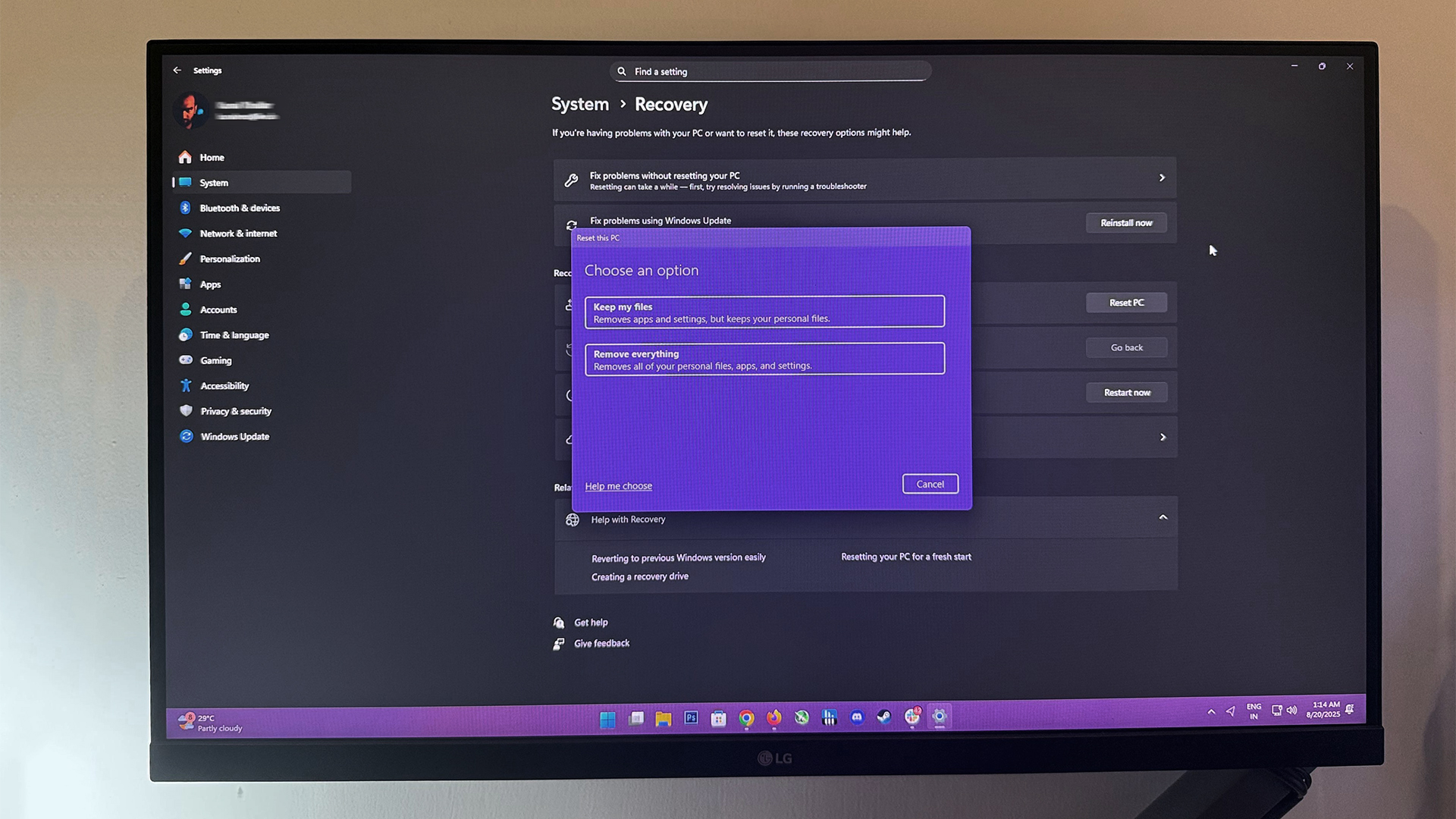Click the Reinstall now button
Screen dimensions: 1456x819
tap(1126, 223)
